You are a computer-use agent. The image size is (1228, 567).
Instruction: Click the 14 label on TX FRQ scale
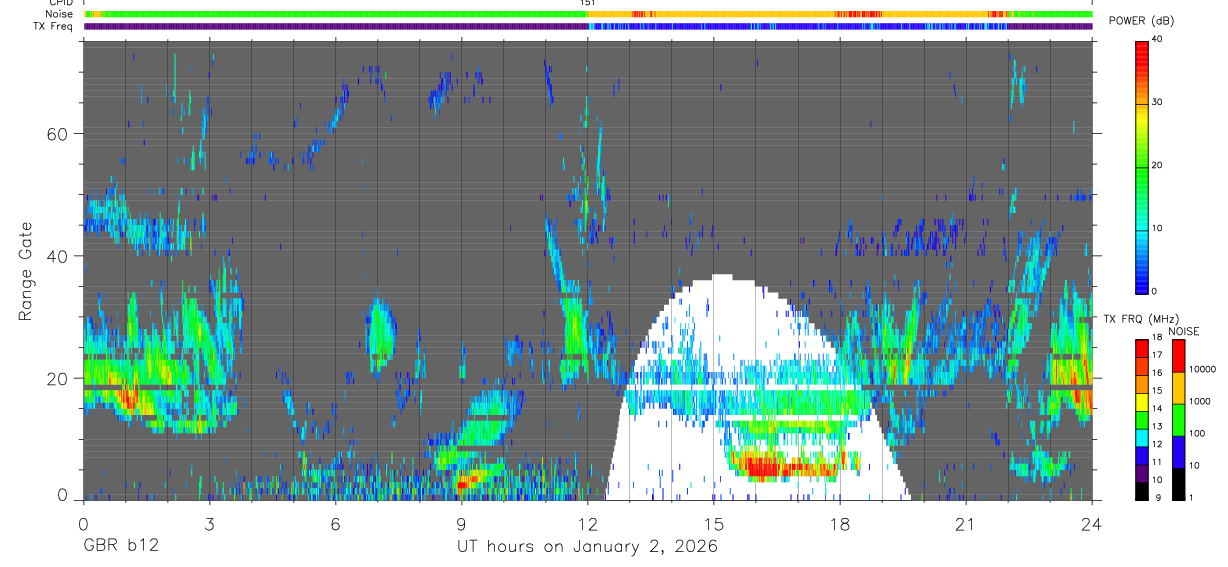tap(1157, 408)
